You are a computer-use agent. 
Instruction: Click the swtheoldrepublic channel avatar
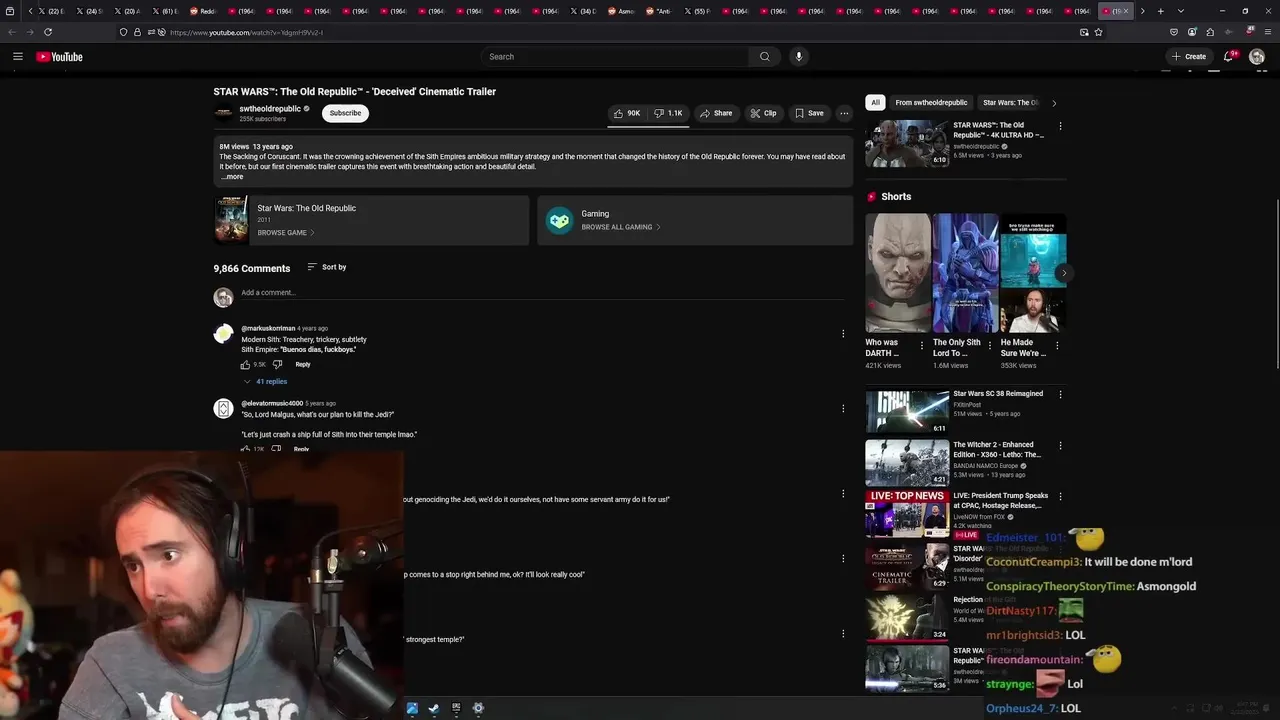[223, 113]
